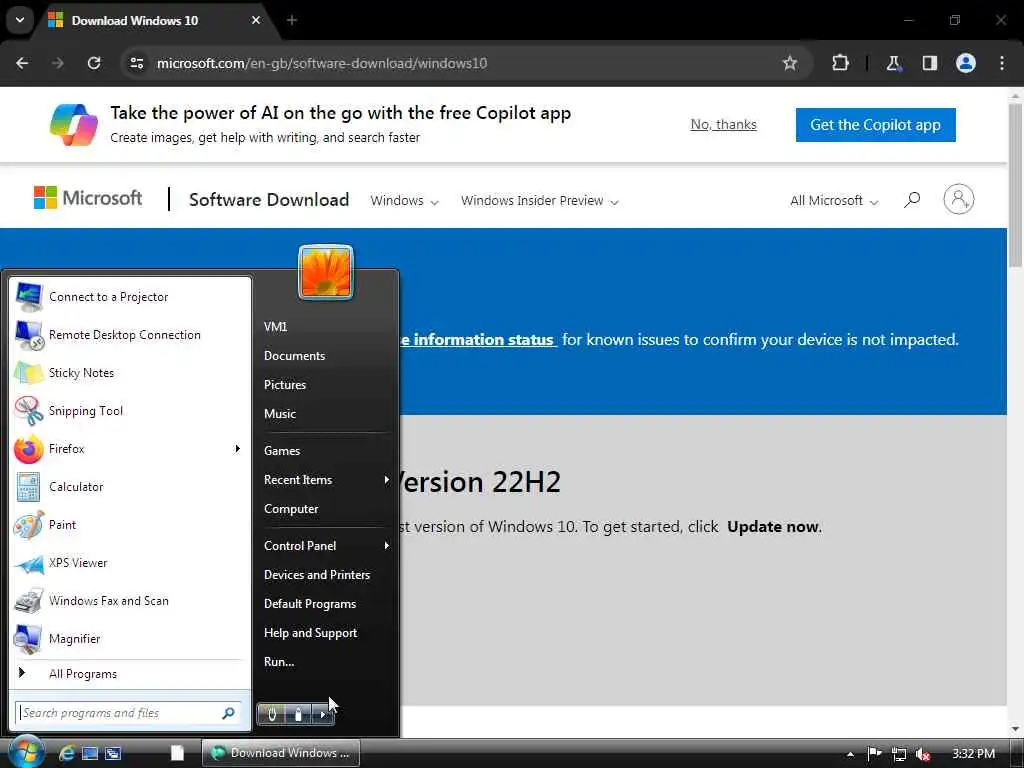Click the Microsoft site search icon
1024x768 pixels.
pyautogui.click(x=912, y=199)
